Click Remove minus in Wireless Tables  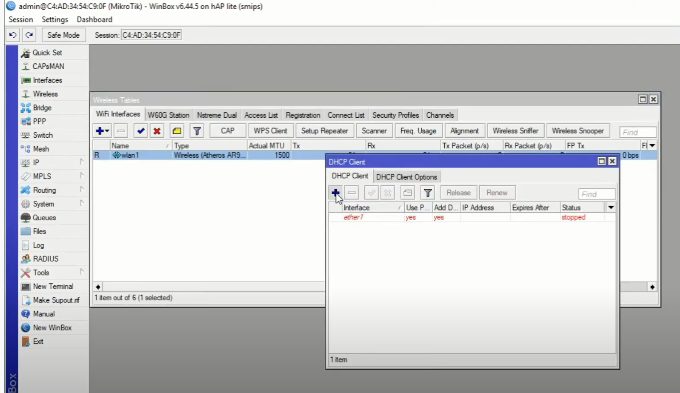(121, 131)
